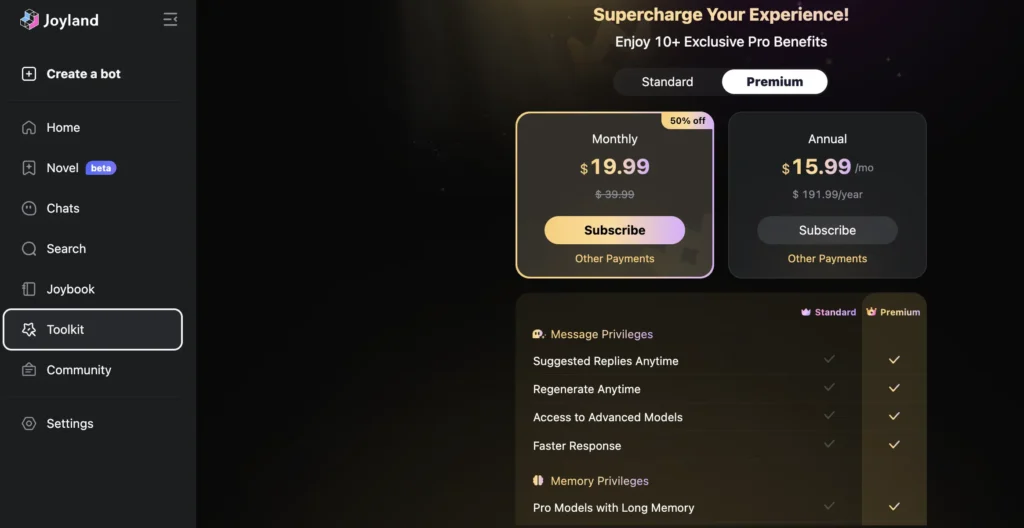Subscribe to the Annual $15.99 plan
The image size is (1024, 528).
(827, 230)
